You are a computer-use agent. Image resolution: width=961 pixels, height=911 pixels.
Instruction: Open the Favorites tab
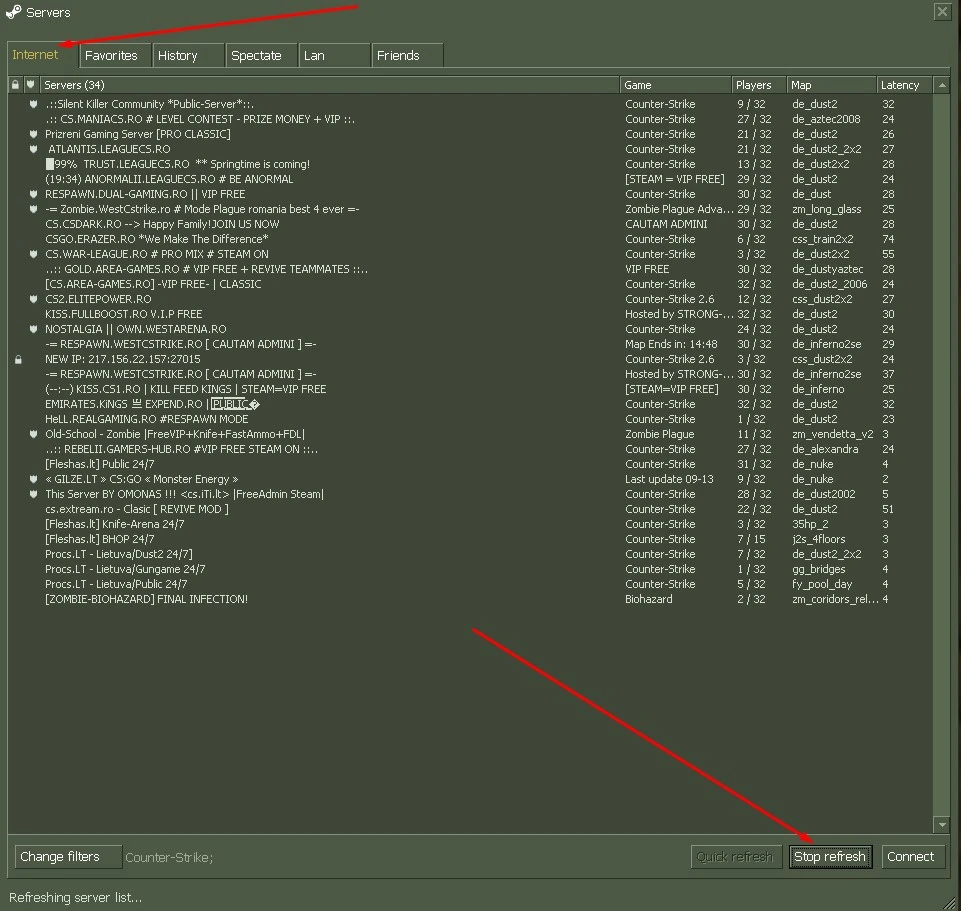[116, 56]
